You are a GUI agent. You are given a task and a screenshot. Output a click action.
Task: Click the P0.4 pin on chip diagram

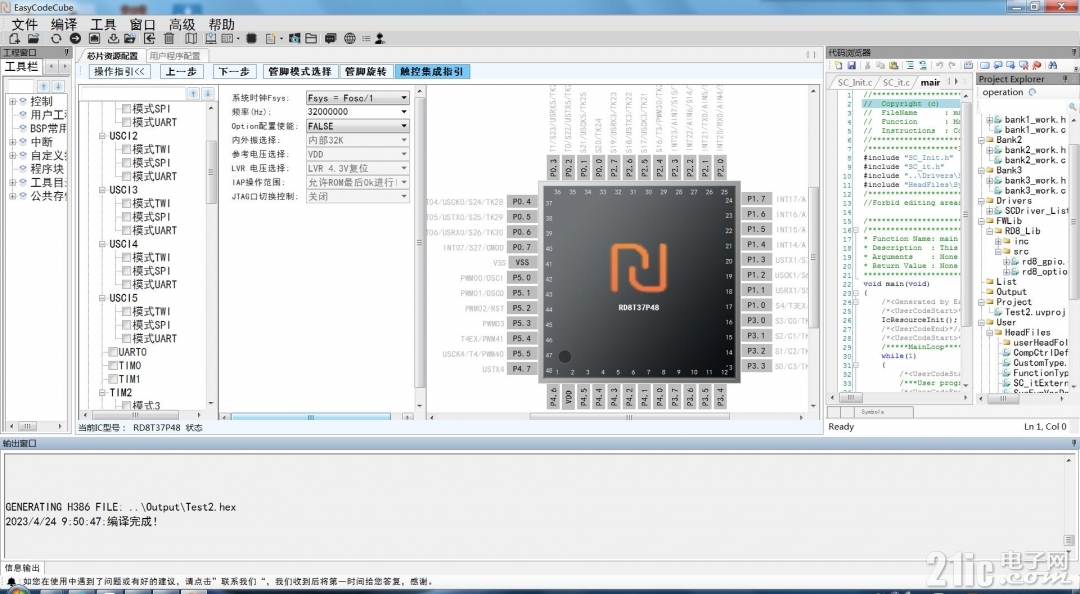(521, 202)
